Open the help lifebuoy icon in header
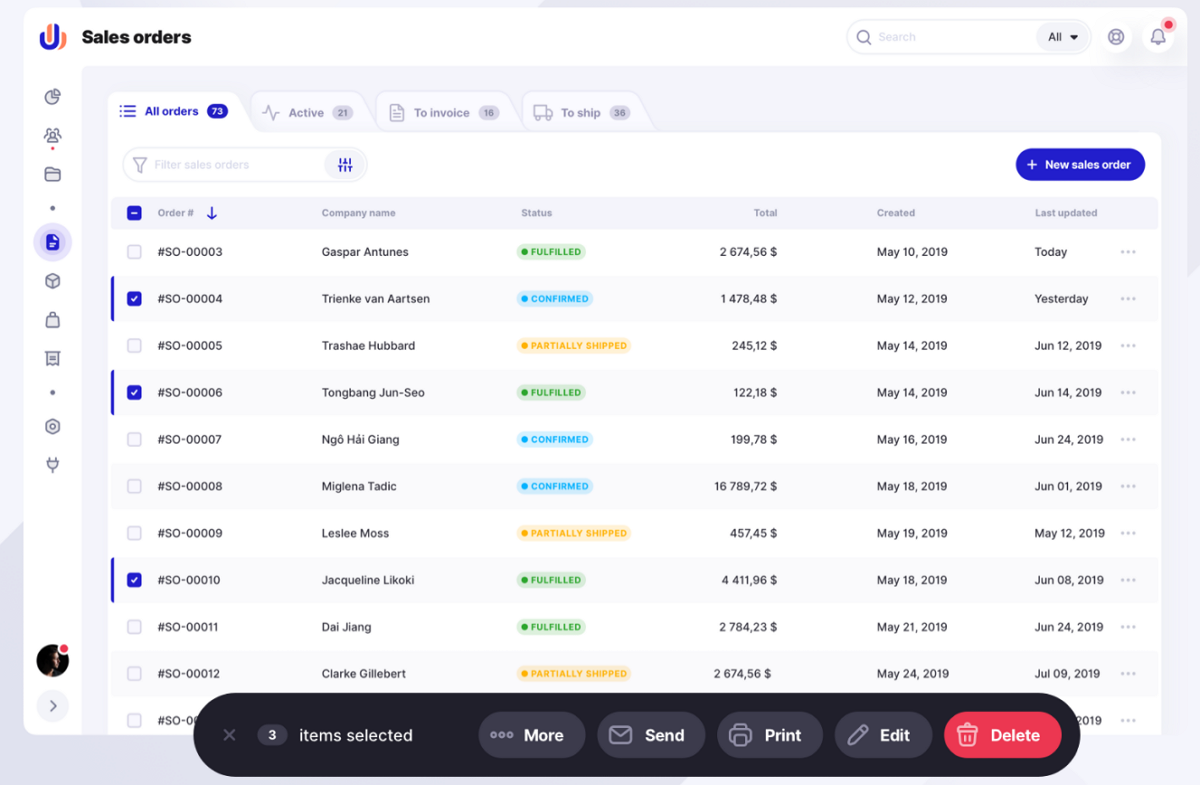 [1116, 37]
